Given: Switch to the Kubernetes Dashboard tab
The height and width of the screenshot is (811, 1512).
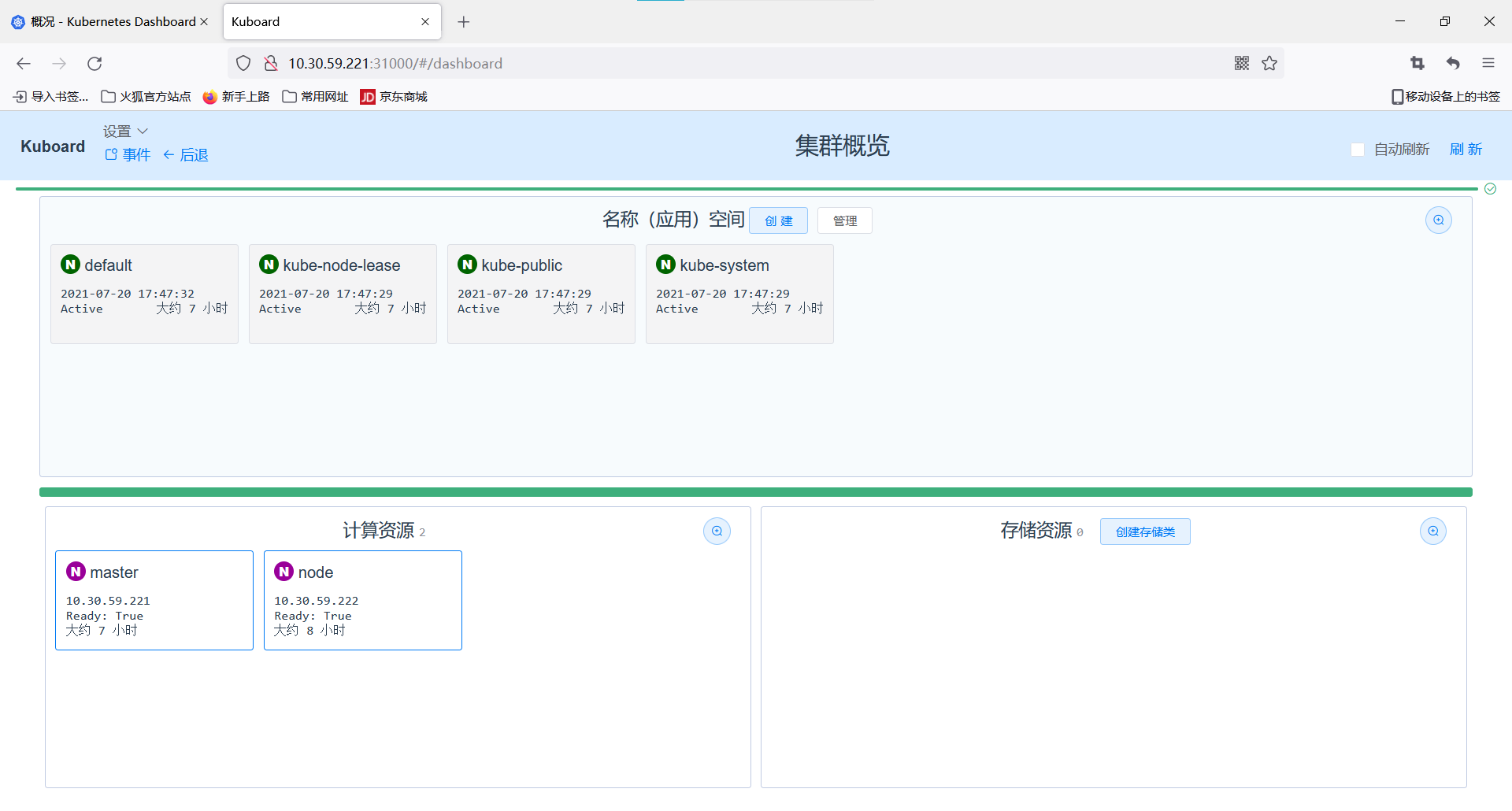Looking at the screenshot, I should coord(110,22).
